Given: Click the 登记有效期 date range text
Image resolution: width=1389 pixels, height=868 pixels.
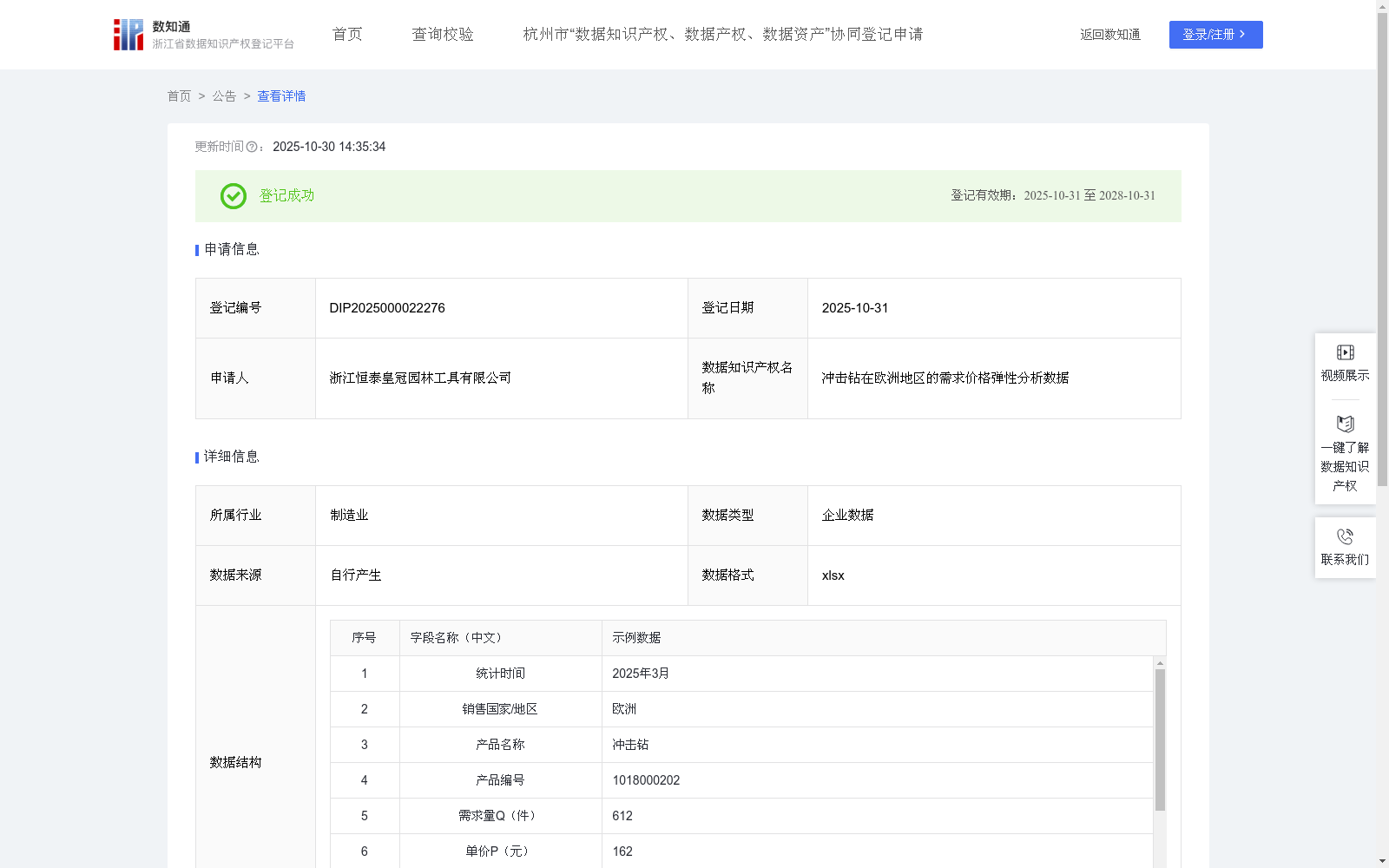Looking at the screenshot, I should point(1053,196).
